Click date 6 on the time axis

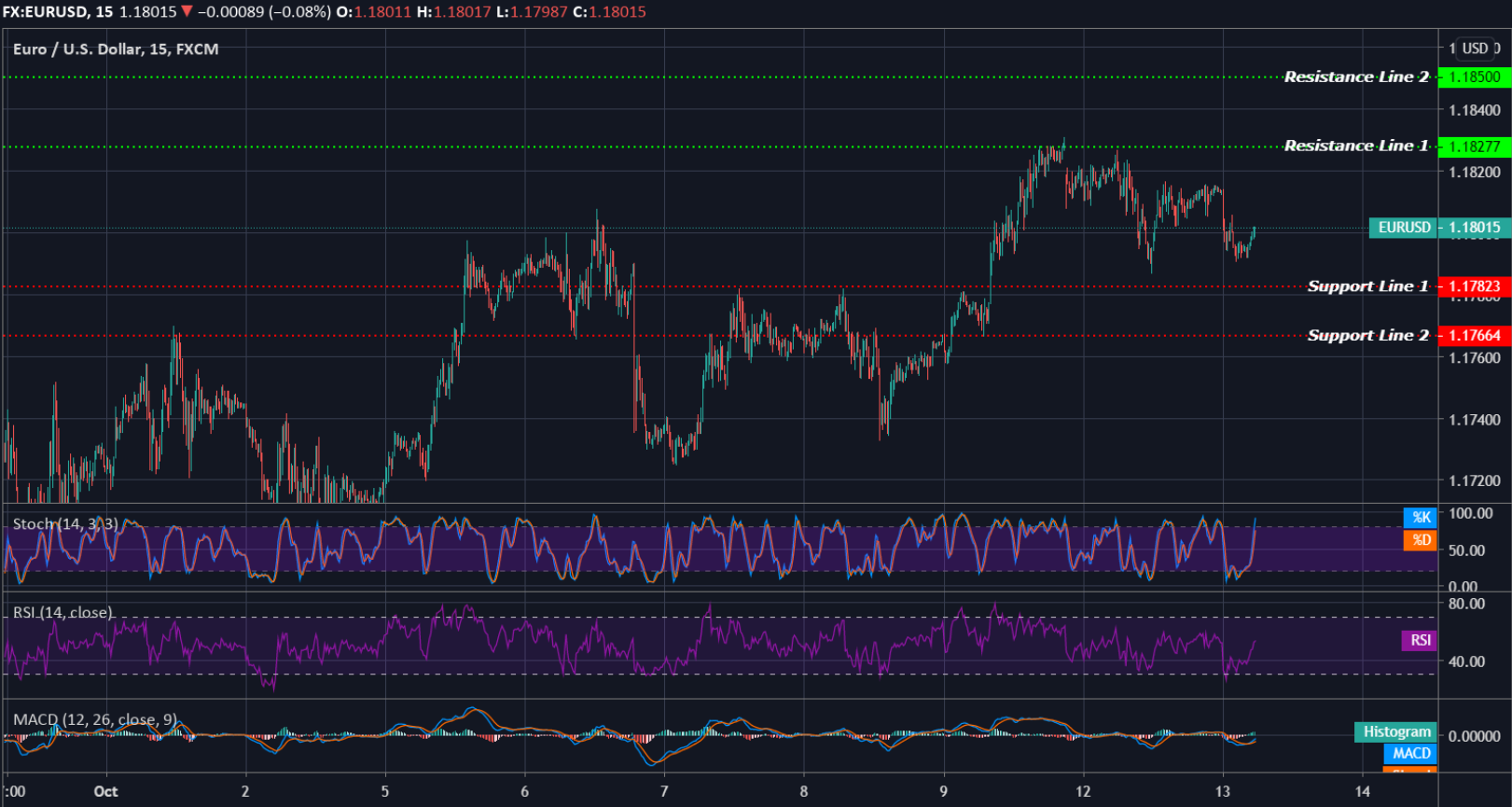(524, 791)
